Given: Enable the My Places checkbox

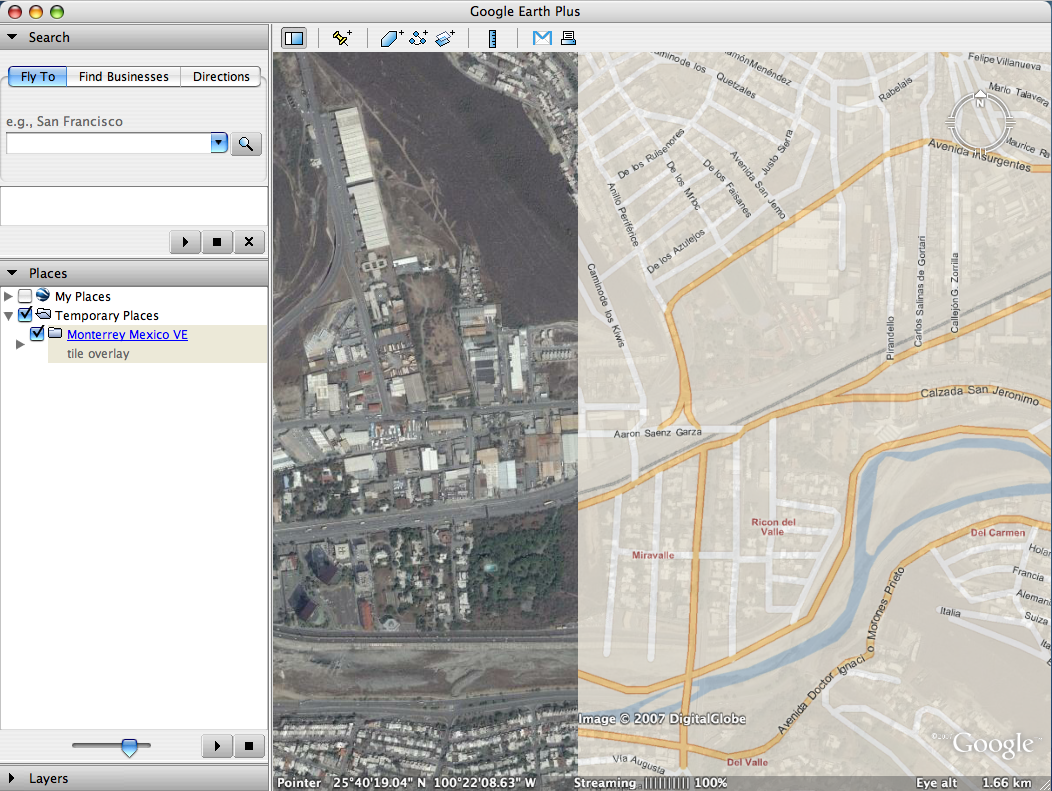Looking at the screenshot, I should point(25,296).
